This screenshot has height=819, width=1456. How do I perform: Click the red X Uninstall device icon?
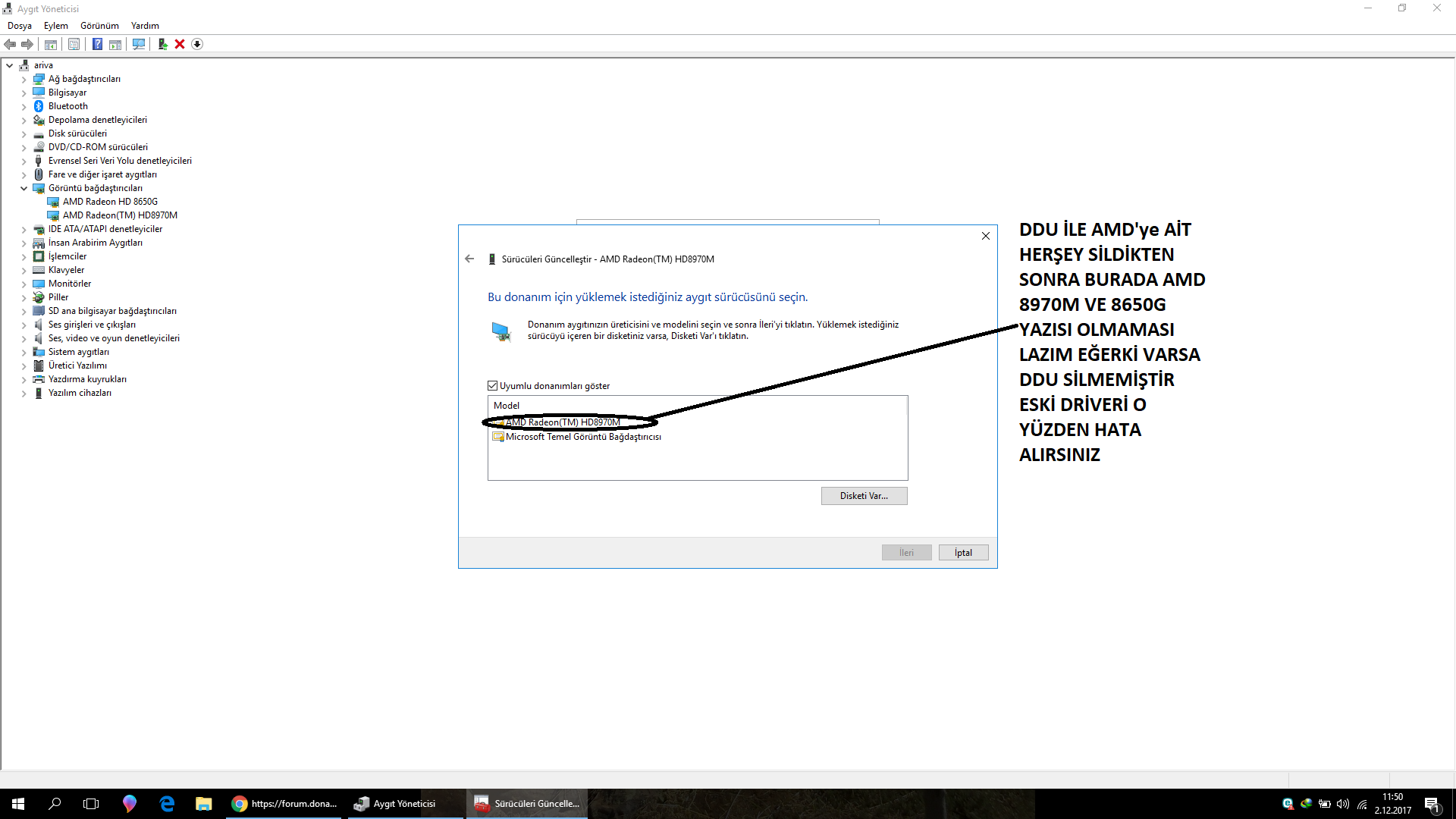coord(180,44)
